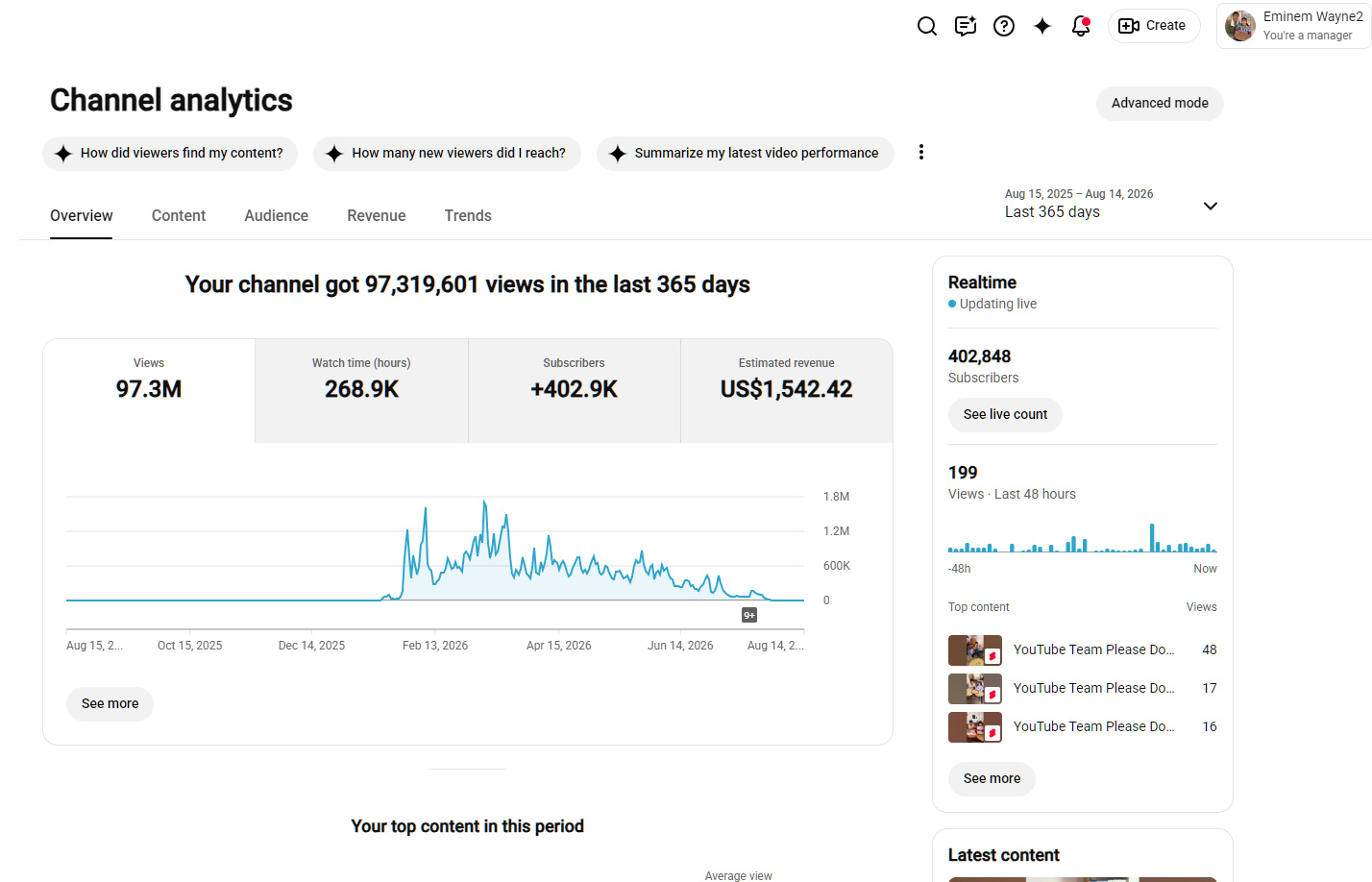The height and width of the screenshot is (882, 1372).
Task: Open the help question mark icon
Action: point(1004,26)
